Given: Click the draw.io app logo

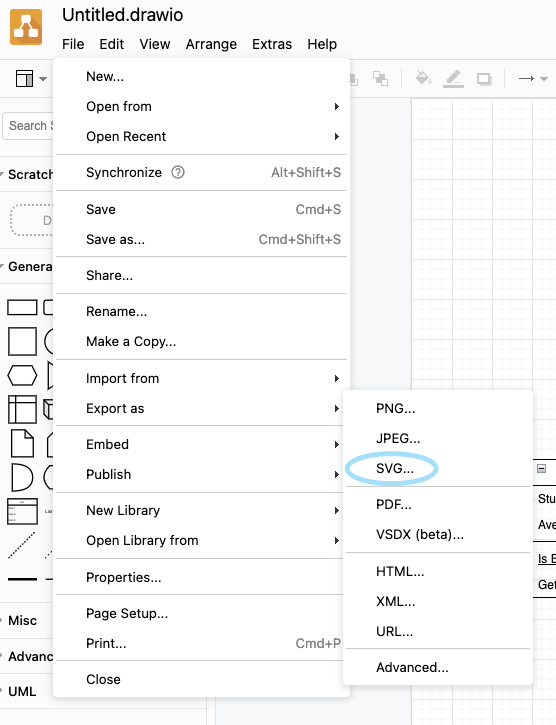Looking at the screenshot, I should click(x=26, y=27).
